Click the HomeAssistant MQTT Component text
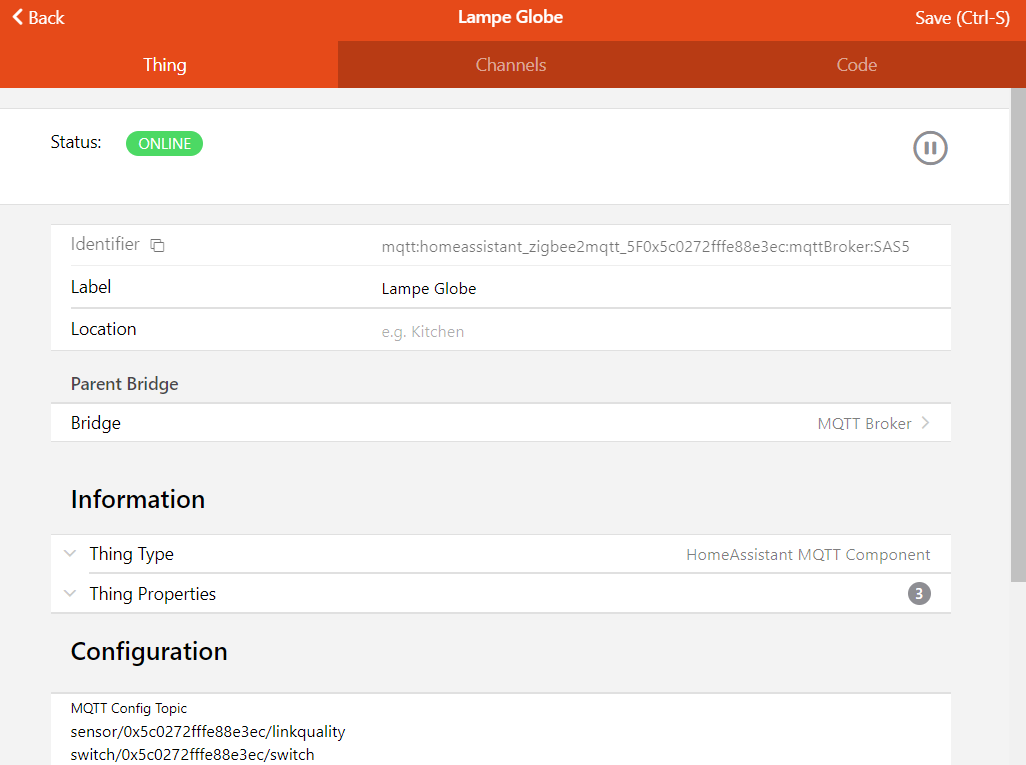Viewport: 1026px width, 765px height. [808, 555]
